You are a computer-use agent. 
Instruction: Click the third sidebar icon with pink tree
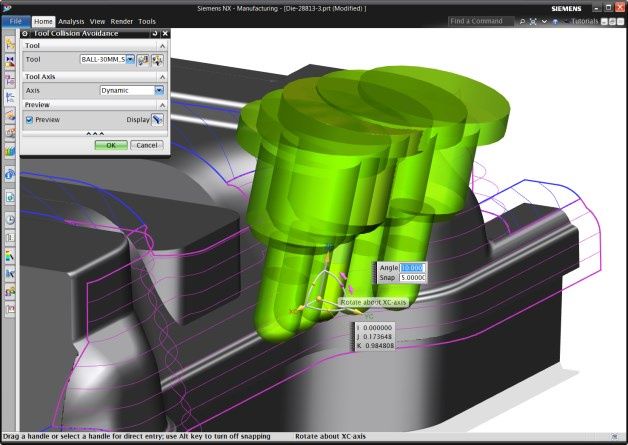coord(10,80)
